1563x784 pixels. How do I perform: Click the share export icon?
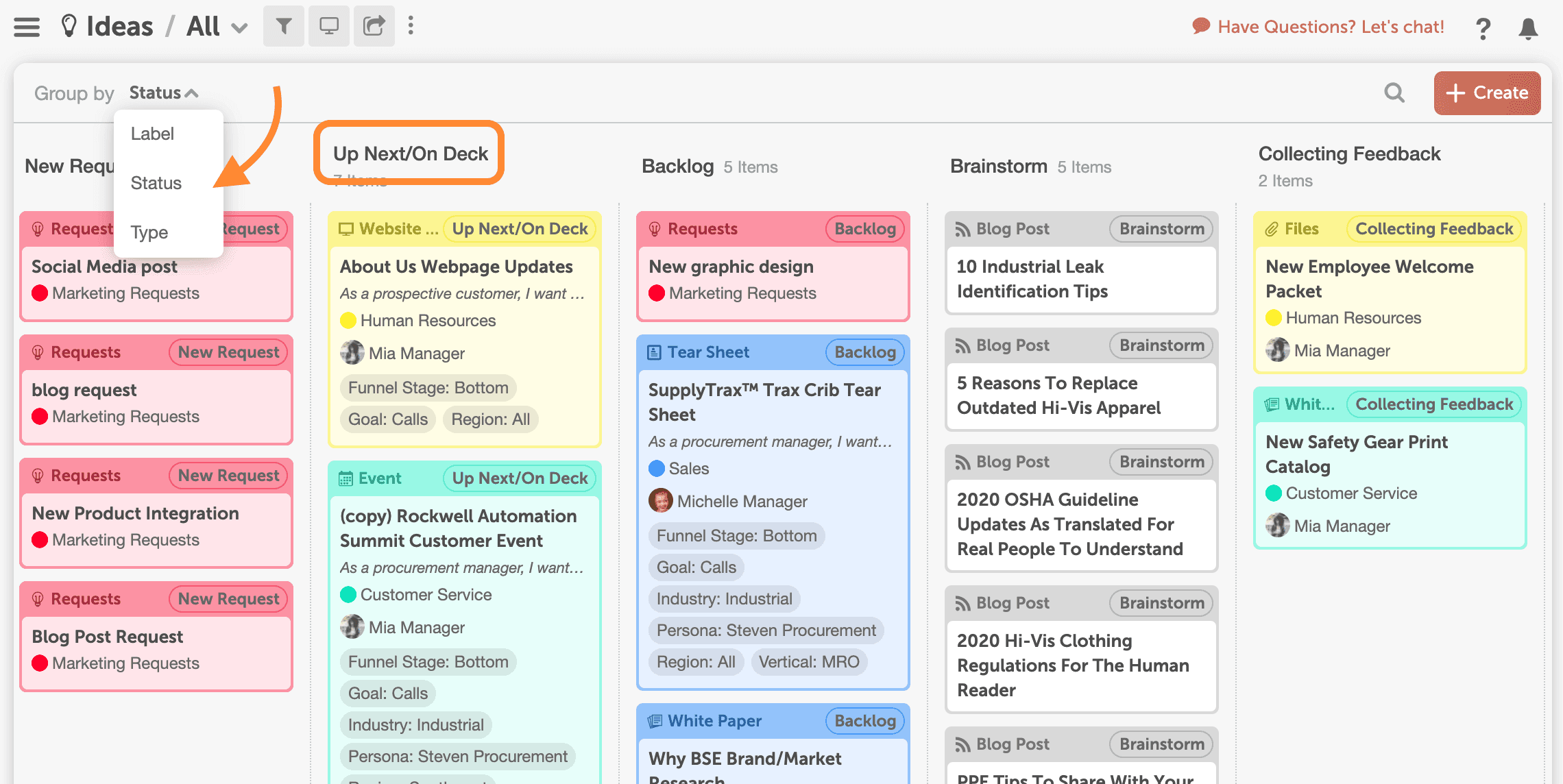click(x=374, y=26)
